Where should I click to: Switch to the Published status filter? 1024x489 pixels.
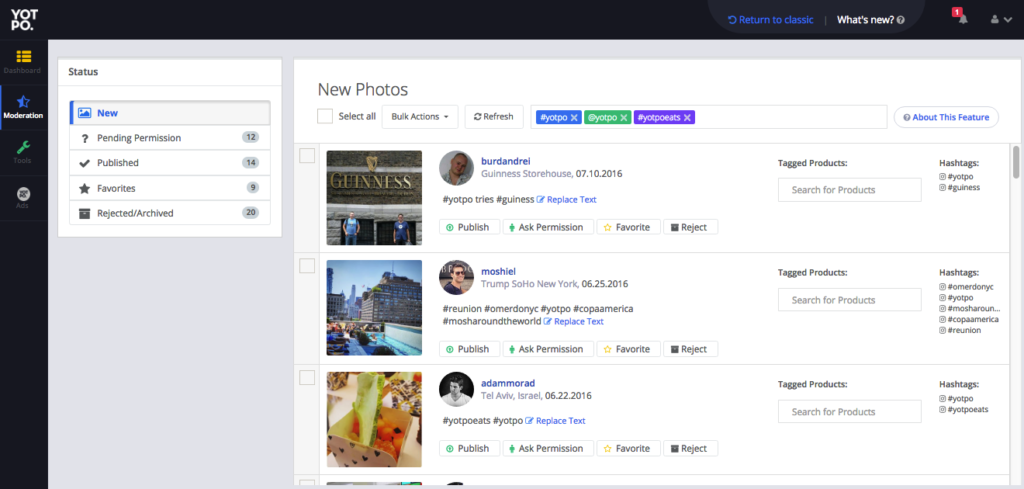pos(169,162)
